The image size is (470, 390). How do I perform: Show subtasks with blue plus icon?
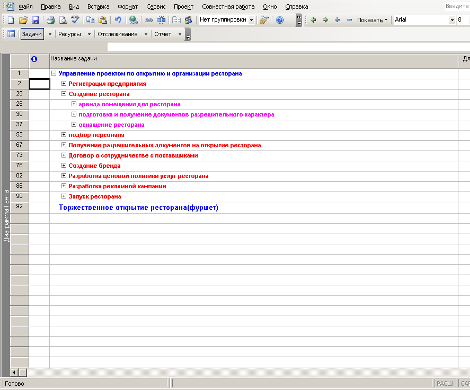tap(337, 20)
